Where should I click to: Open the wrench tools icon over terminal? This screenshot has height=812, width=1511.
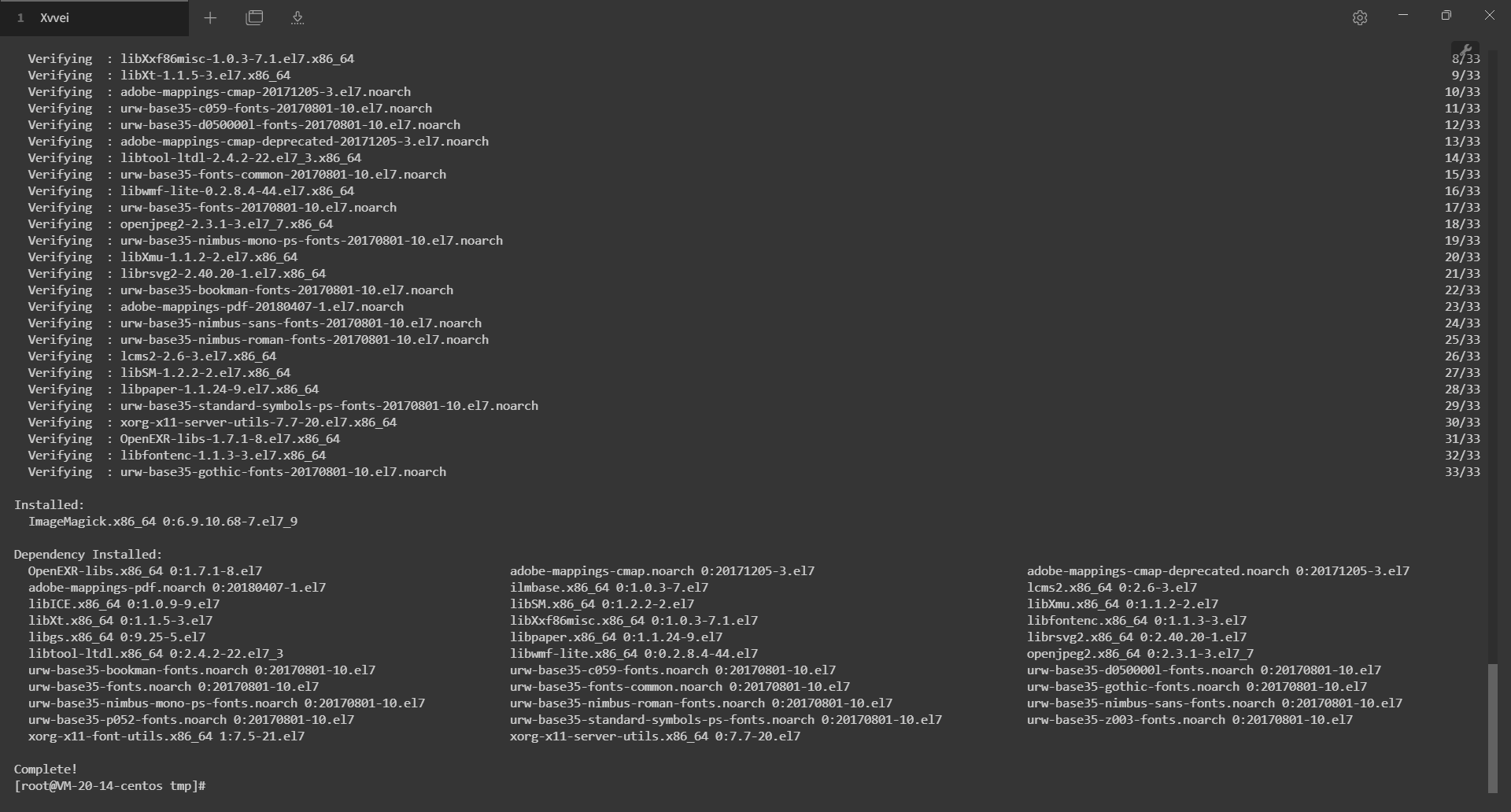(x=1465, y=50)
